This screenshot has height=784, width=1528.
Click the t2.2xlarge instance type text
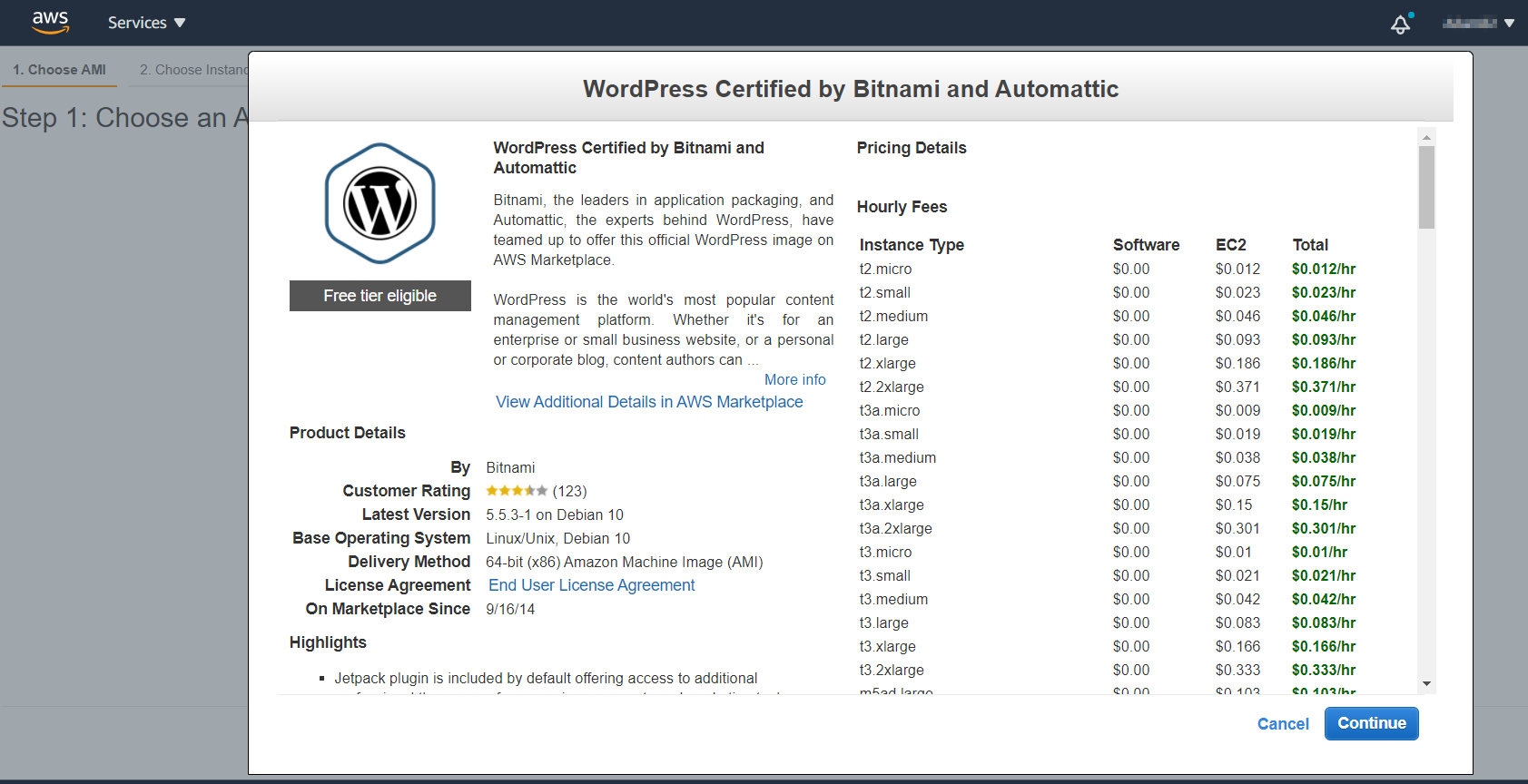point(892,387)
